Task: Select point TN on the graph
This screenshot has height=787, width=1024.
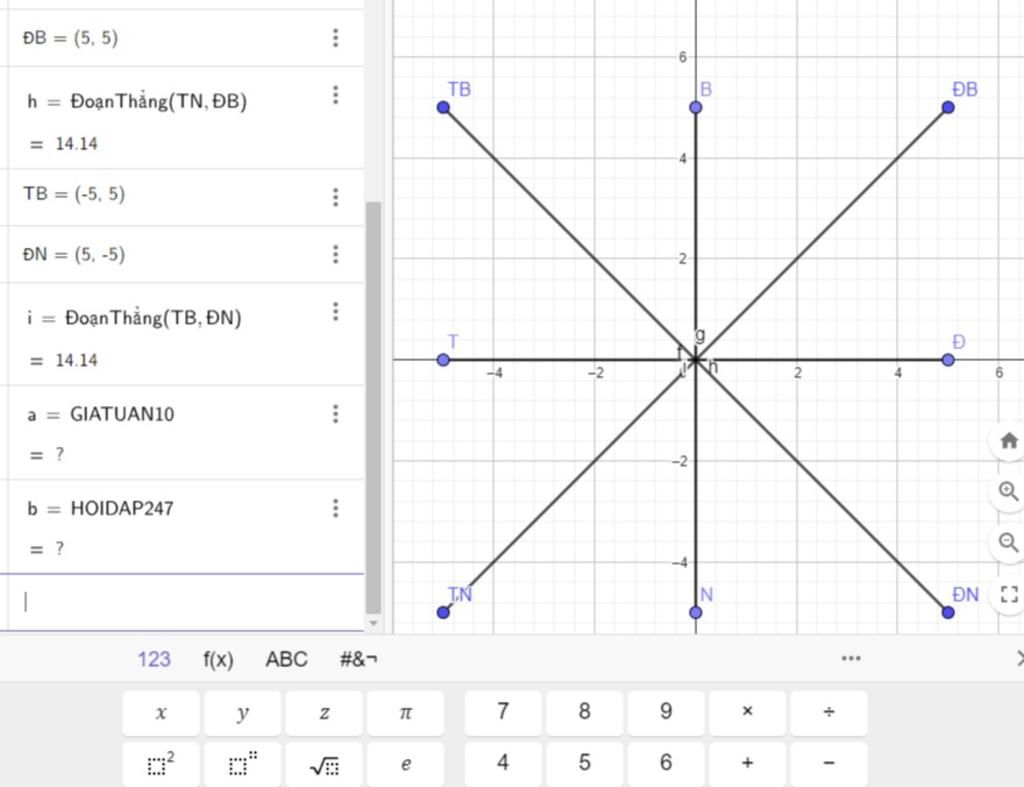Action: (x=443, y=612)
